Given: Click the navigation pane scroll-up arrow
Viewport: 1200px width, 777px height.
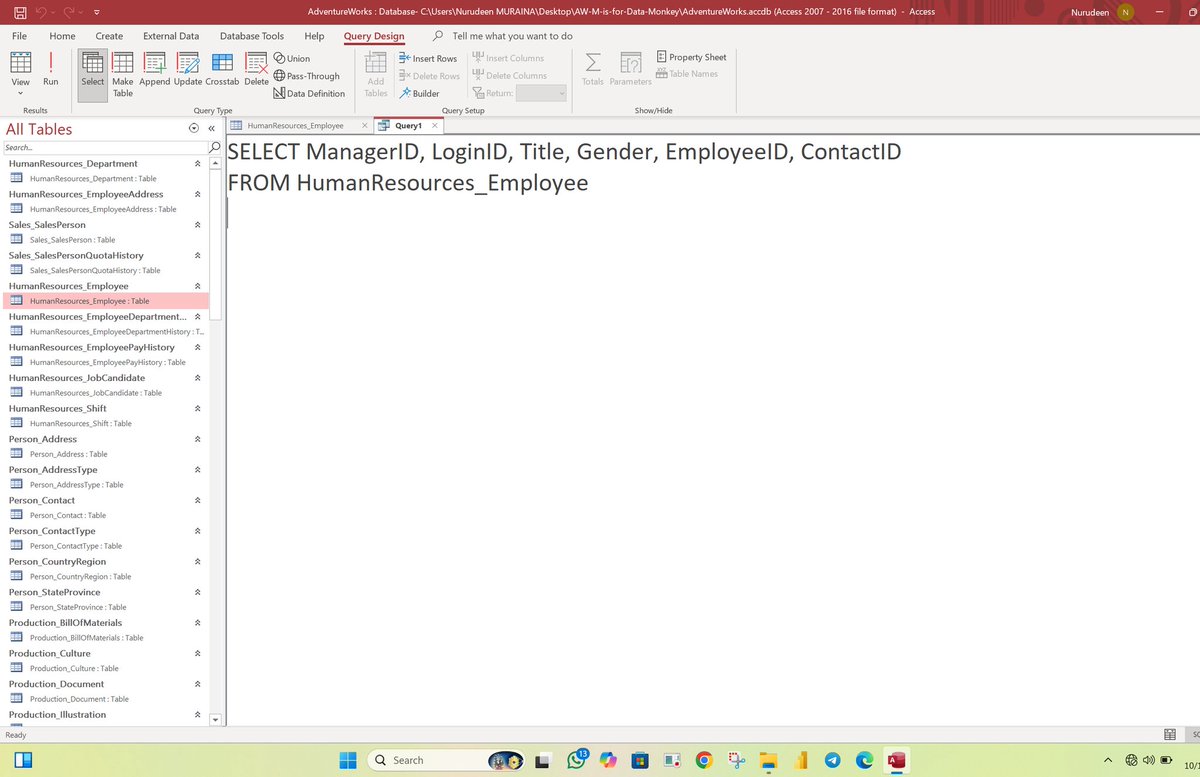Looking at the screenshot, I should point(215,163).
